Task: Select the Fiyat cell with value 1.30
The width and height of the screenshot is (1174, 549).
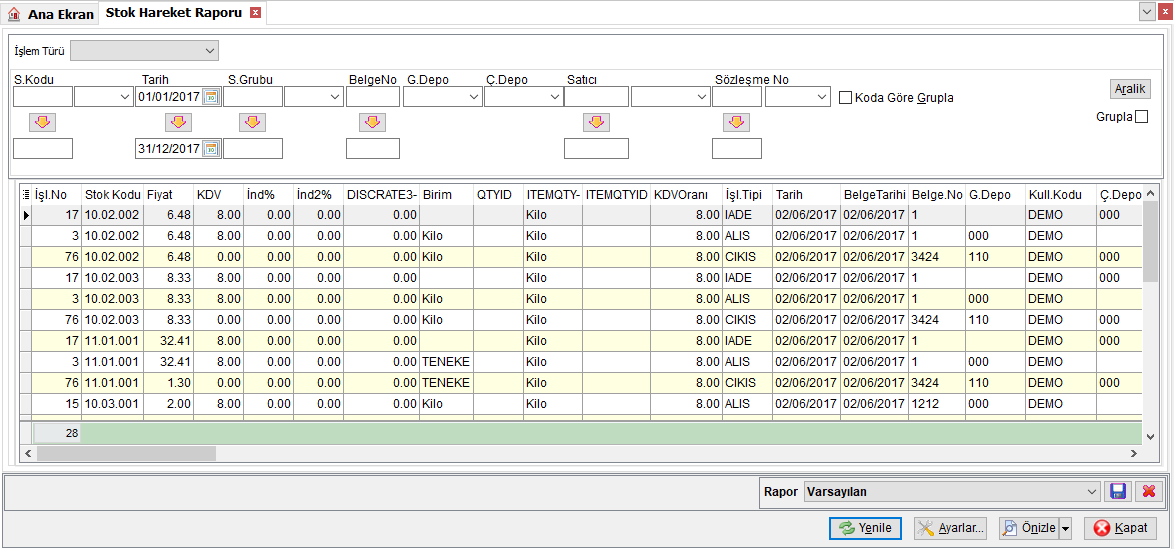Action: [168, 383]
